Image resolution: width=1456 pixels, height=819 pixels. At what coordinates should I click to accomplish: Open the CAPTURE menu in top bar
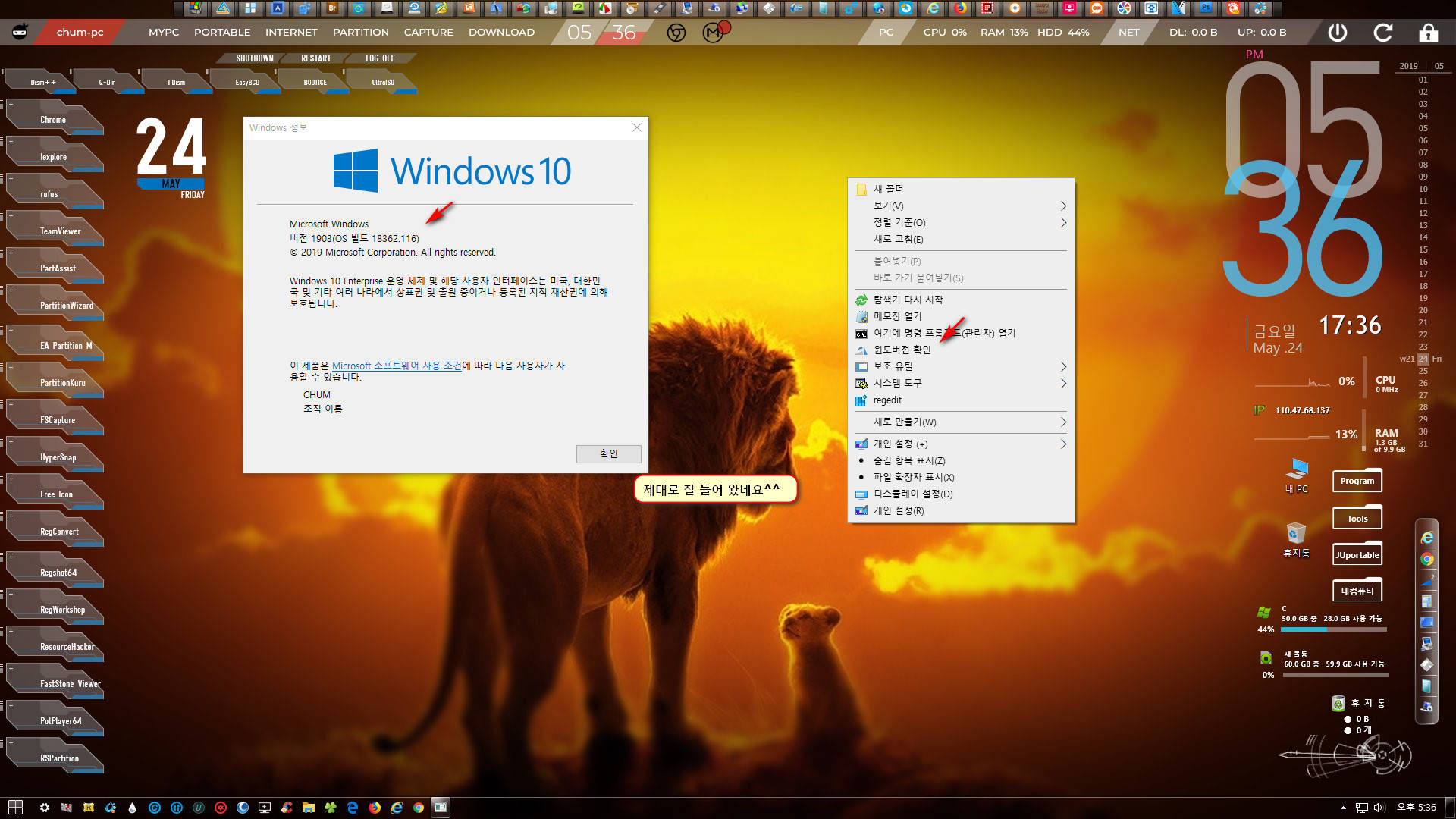point(428,33)
